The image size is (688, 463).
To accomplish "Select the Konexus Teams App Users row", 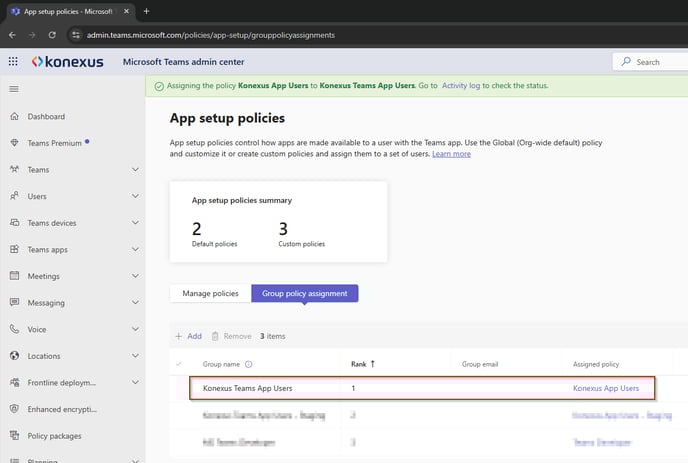I will pyautogui.click(x=422, y=388).
